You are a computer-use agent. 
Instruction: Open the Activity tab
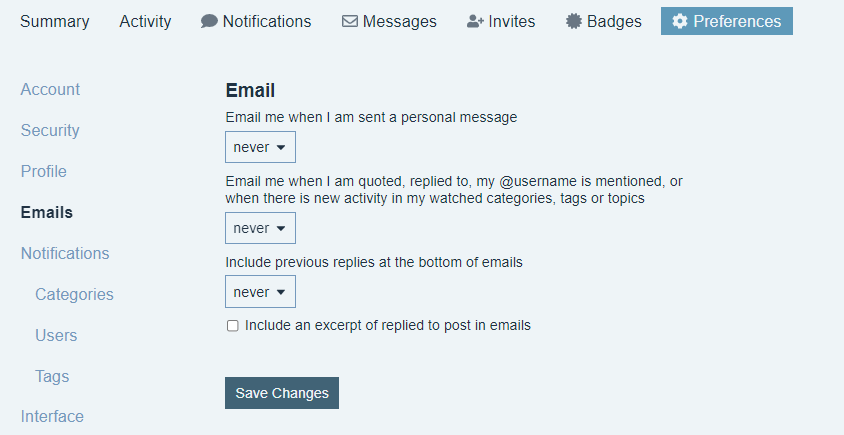(x=145, y=21)
